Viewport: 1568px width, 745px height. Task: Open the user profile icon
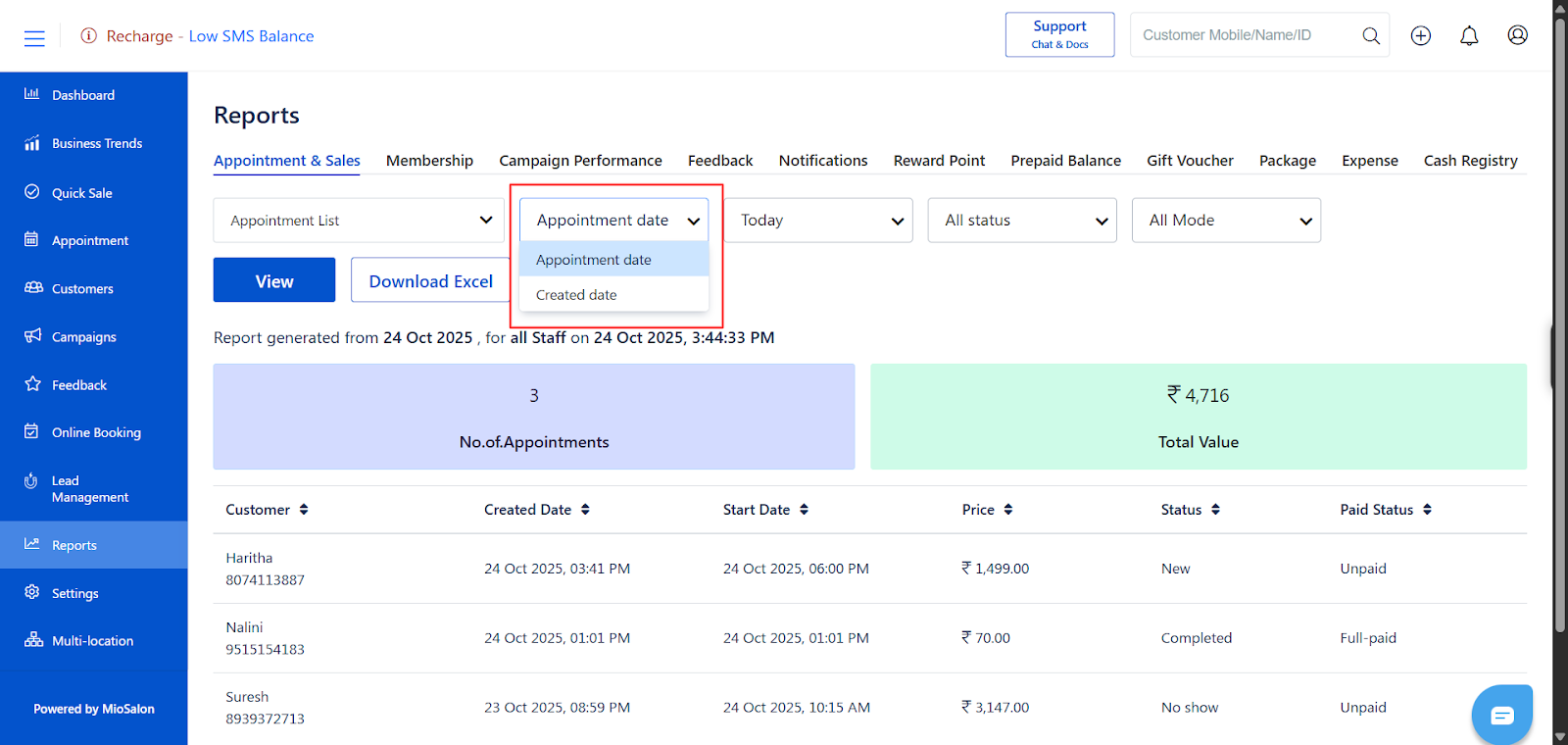(x=1518, y=35)
